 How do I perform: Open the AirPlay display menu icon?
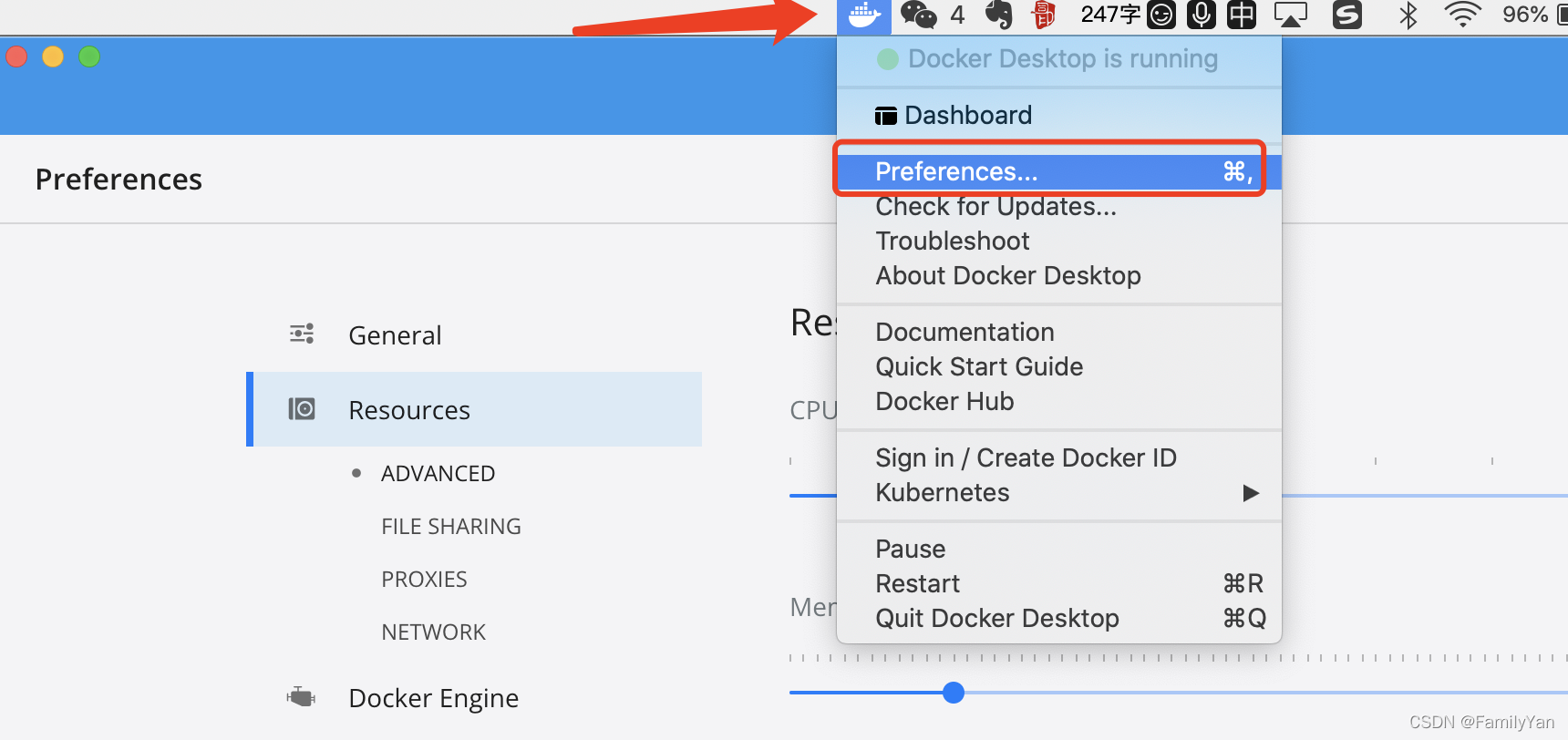[1291, 15]
